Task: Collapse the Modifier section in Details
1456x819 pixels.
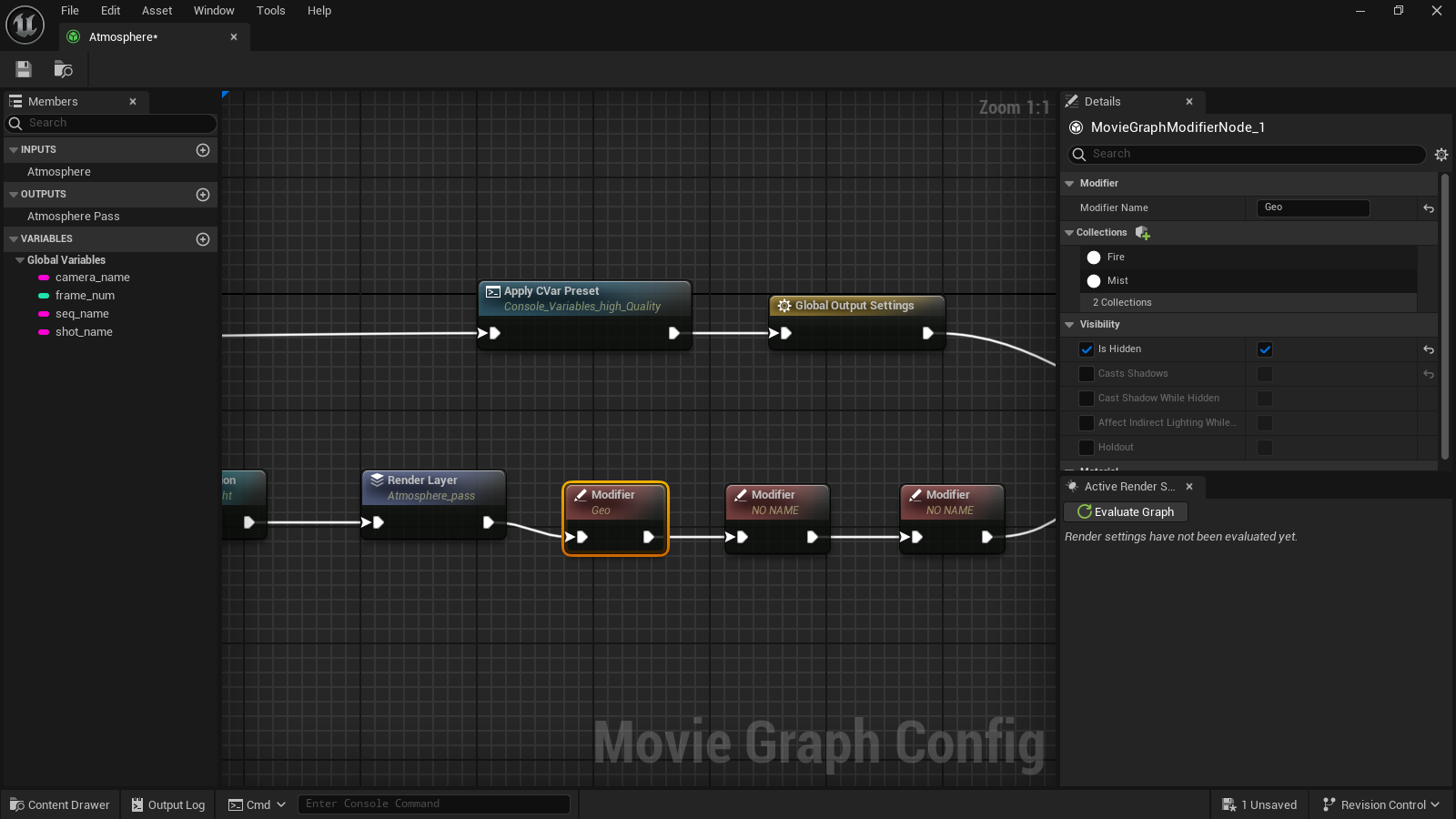Action: tap(1070, 184)
